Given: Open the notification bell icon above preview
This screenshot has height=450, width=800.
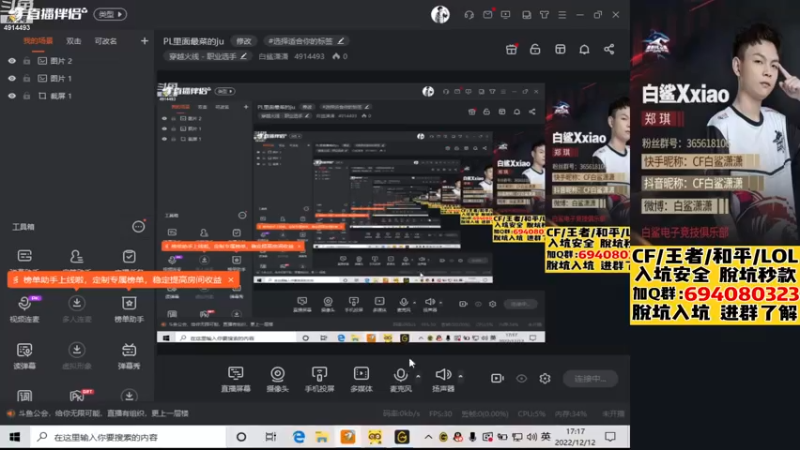Looking at the screenshot, I should click(x=584, y=49).
